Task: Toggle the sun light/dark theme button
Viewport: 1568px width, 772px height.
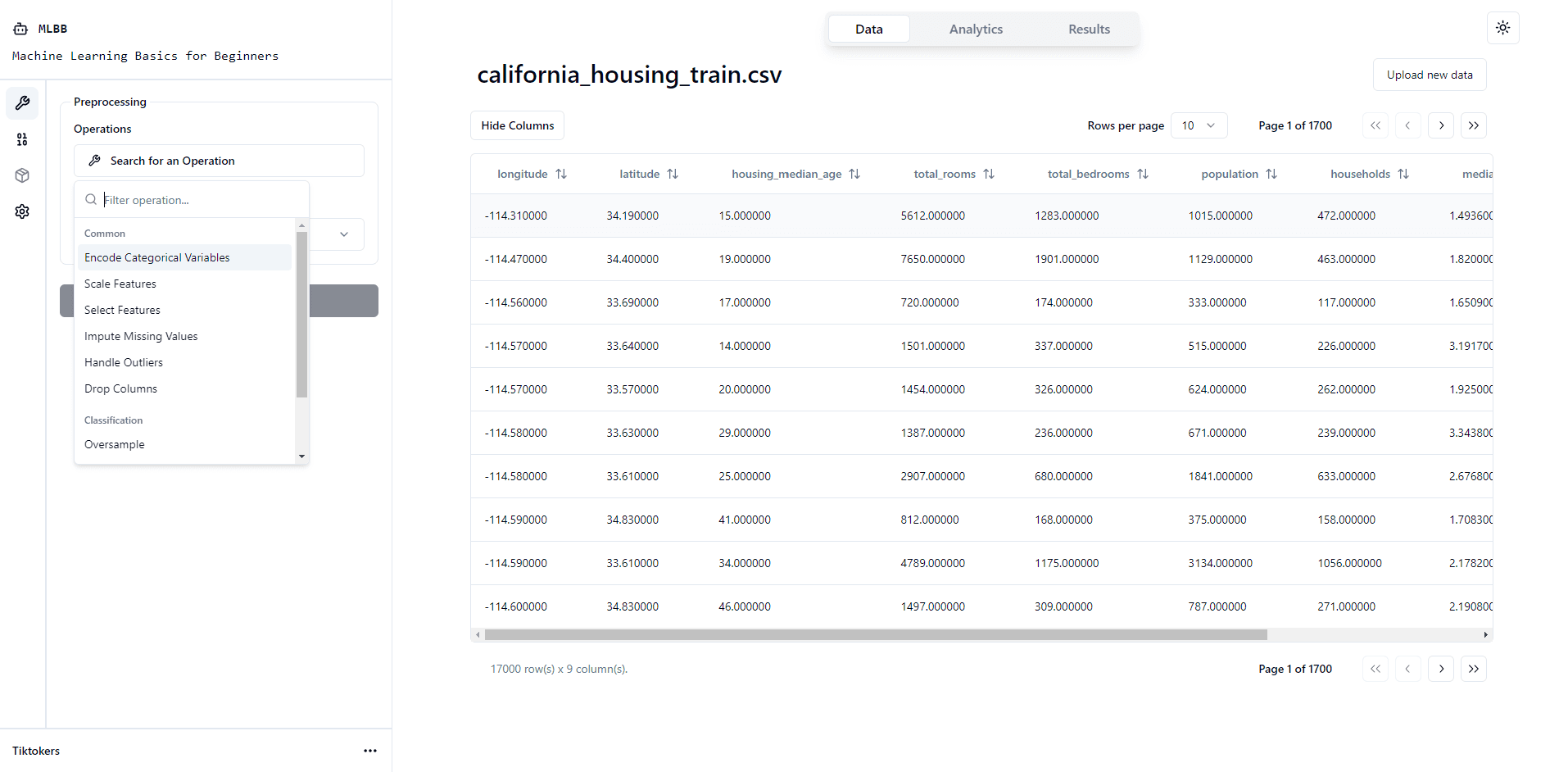Action: click(x=1502, y=28)
